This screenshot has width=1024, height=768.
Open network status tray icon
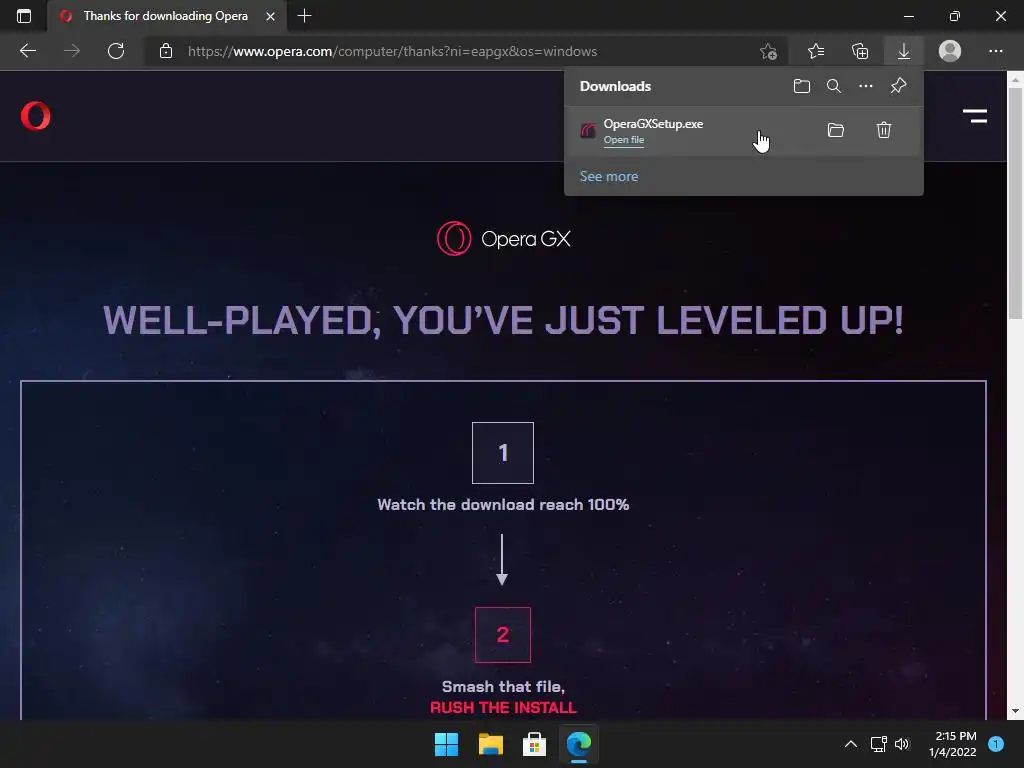coord(878,744)
